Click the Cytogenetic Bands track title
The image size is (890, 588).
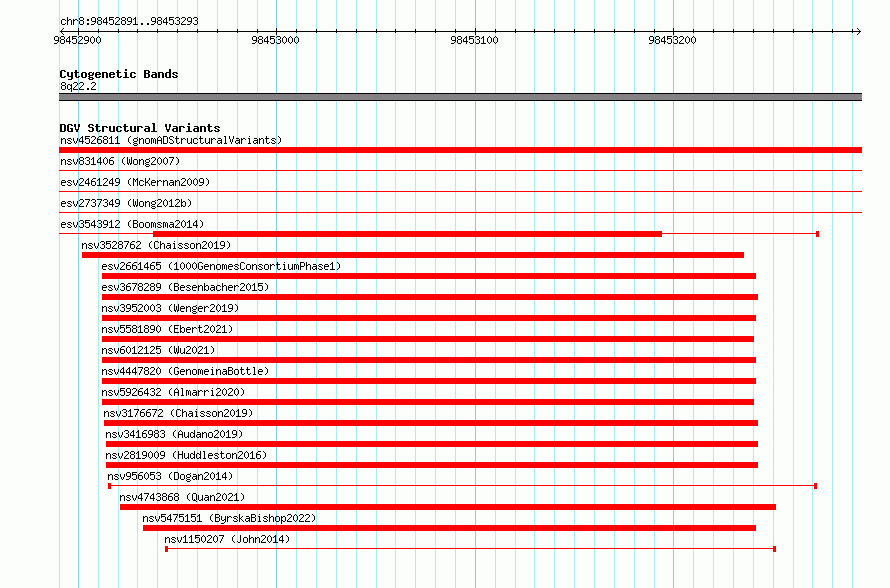(119, 74)
